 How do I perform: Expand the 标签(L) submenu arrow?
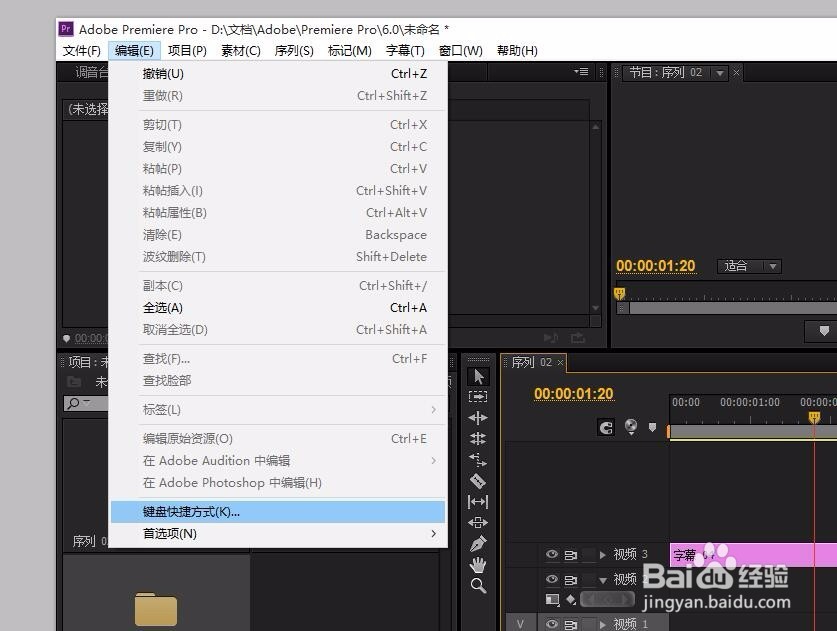pos(433,409)
